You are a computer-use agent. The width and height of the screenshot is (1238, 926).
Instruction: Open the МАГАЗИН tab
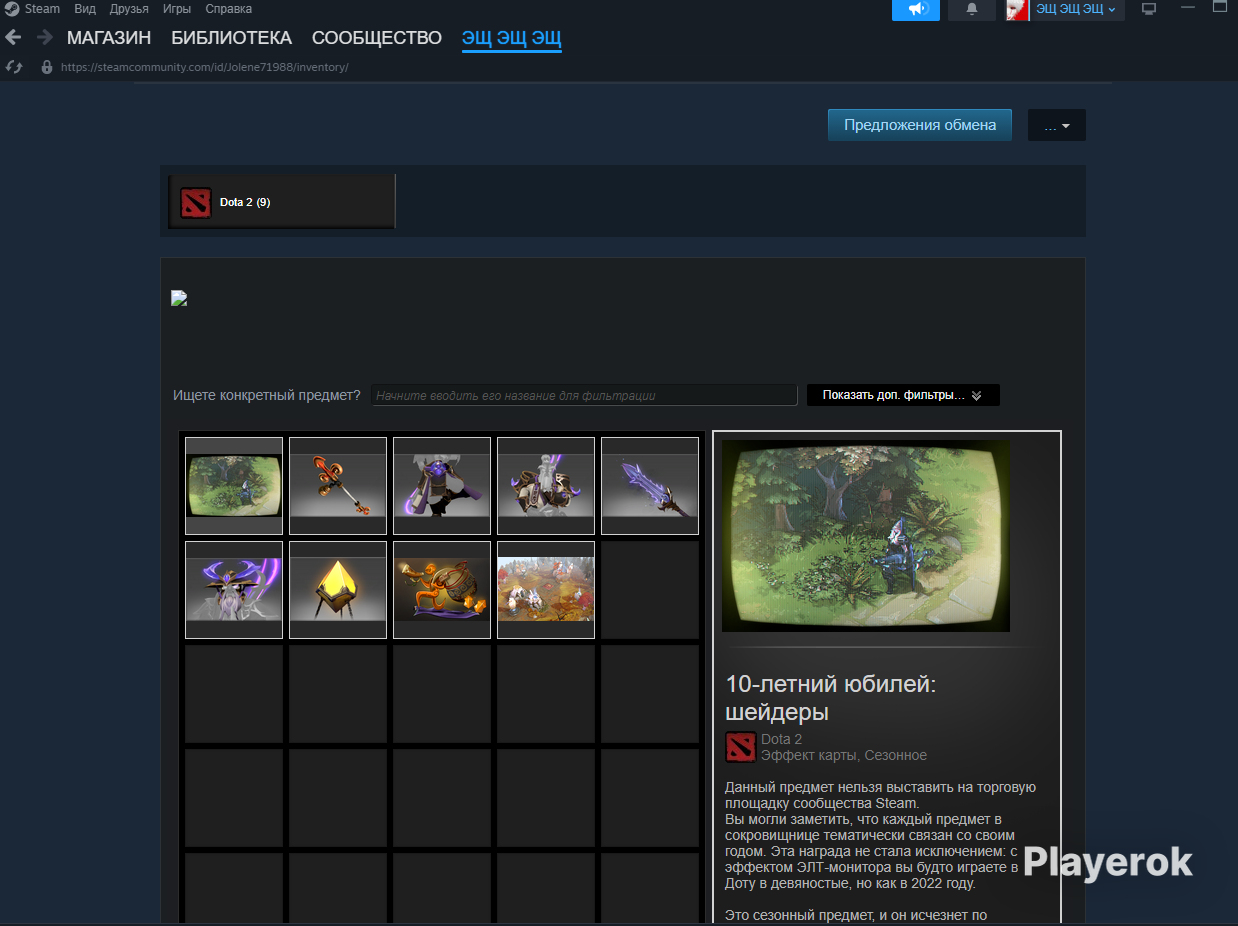pos(109,38)
